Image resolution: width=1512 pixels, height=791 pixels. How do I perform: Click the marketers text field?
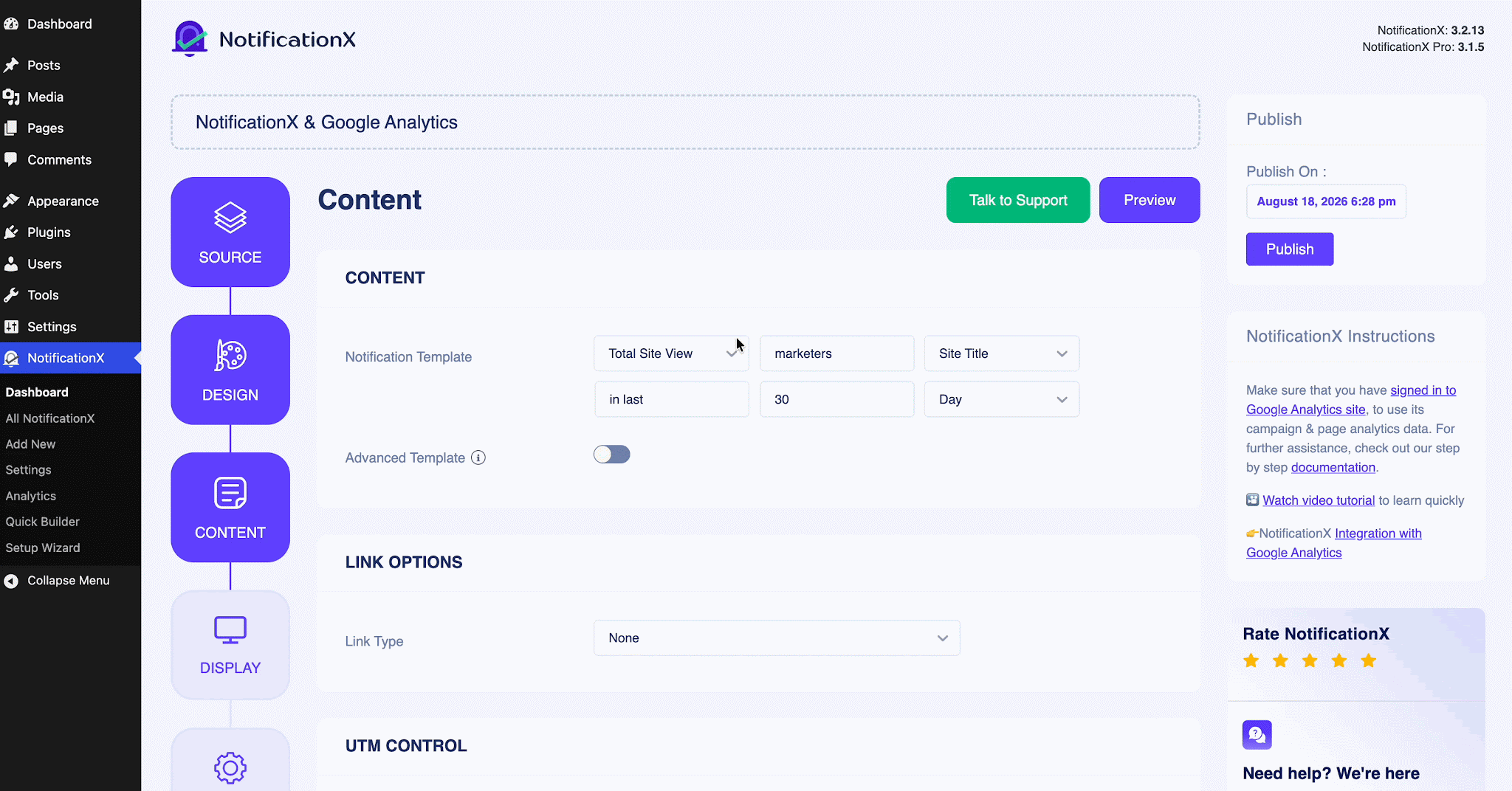click(837, 353)
